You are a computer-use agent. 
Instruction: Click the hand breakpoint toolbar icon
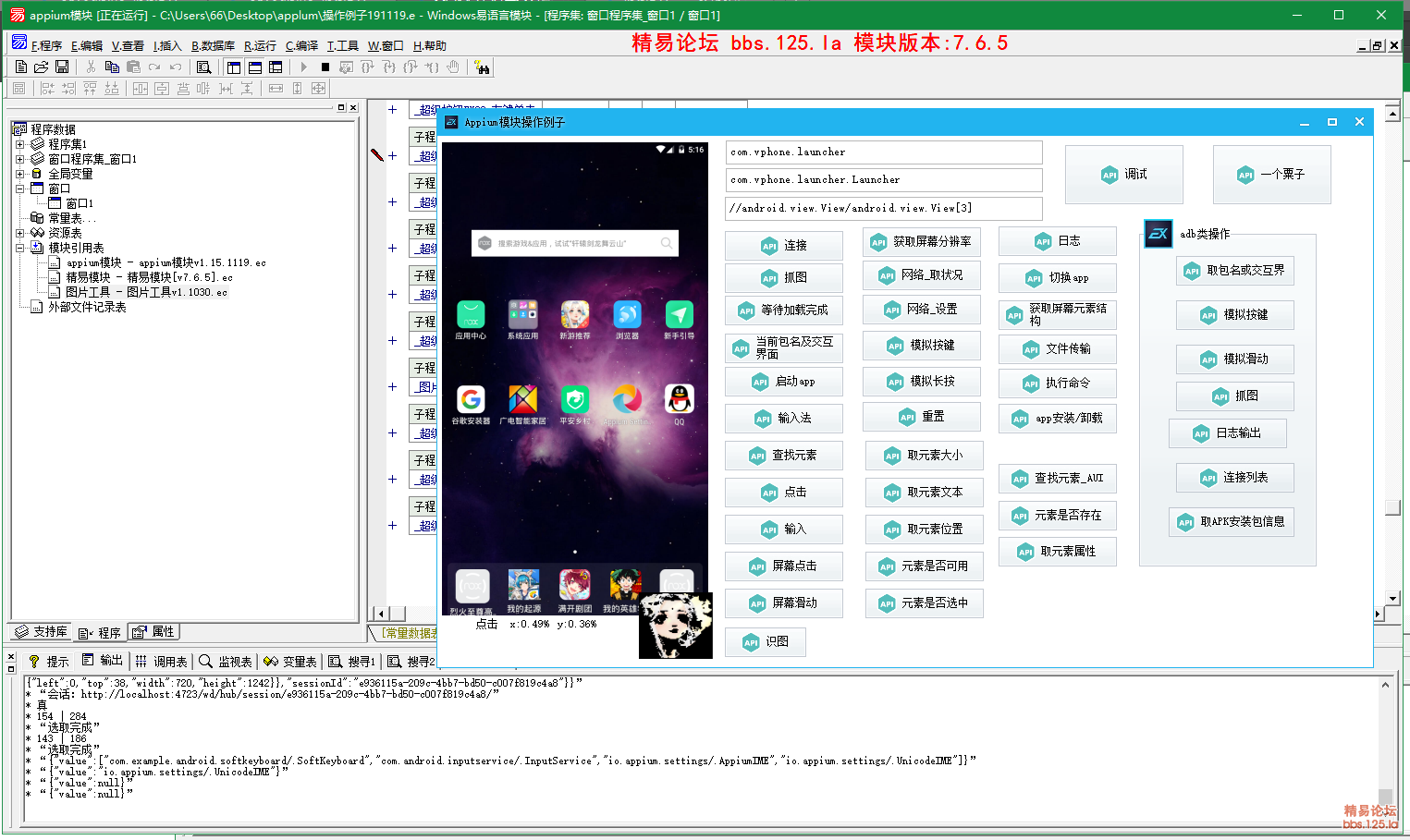point(453,67)
